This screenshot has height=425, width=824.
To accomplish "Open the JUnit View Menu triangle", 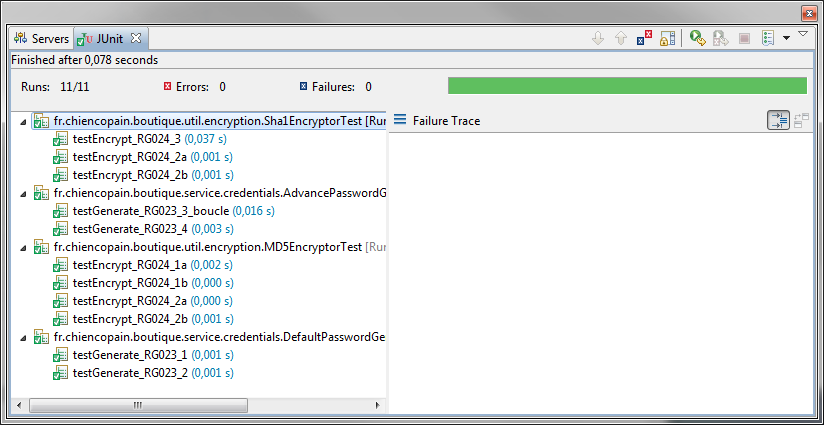I will point(802,34).
